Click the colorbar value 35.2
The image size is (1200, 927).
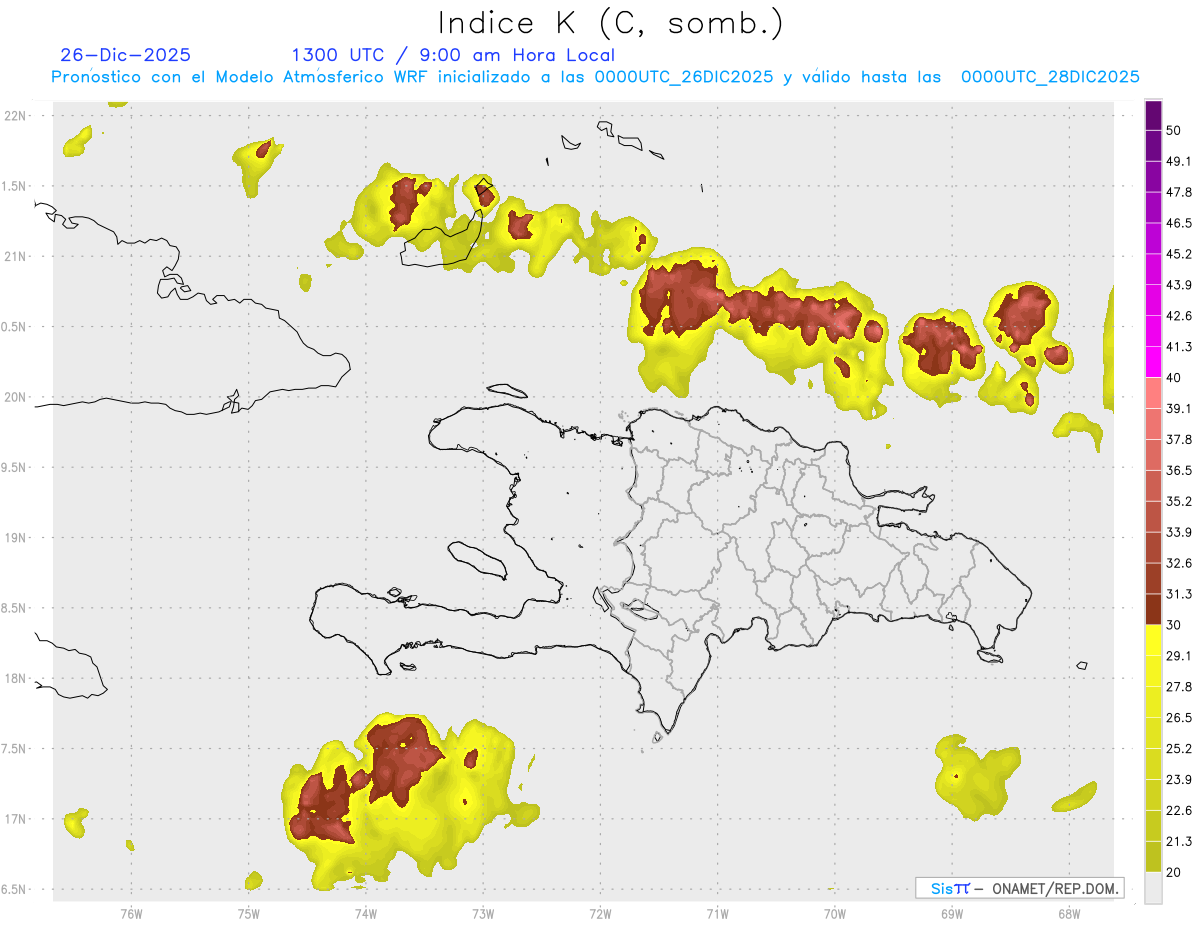tap(1179, 501)
